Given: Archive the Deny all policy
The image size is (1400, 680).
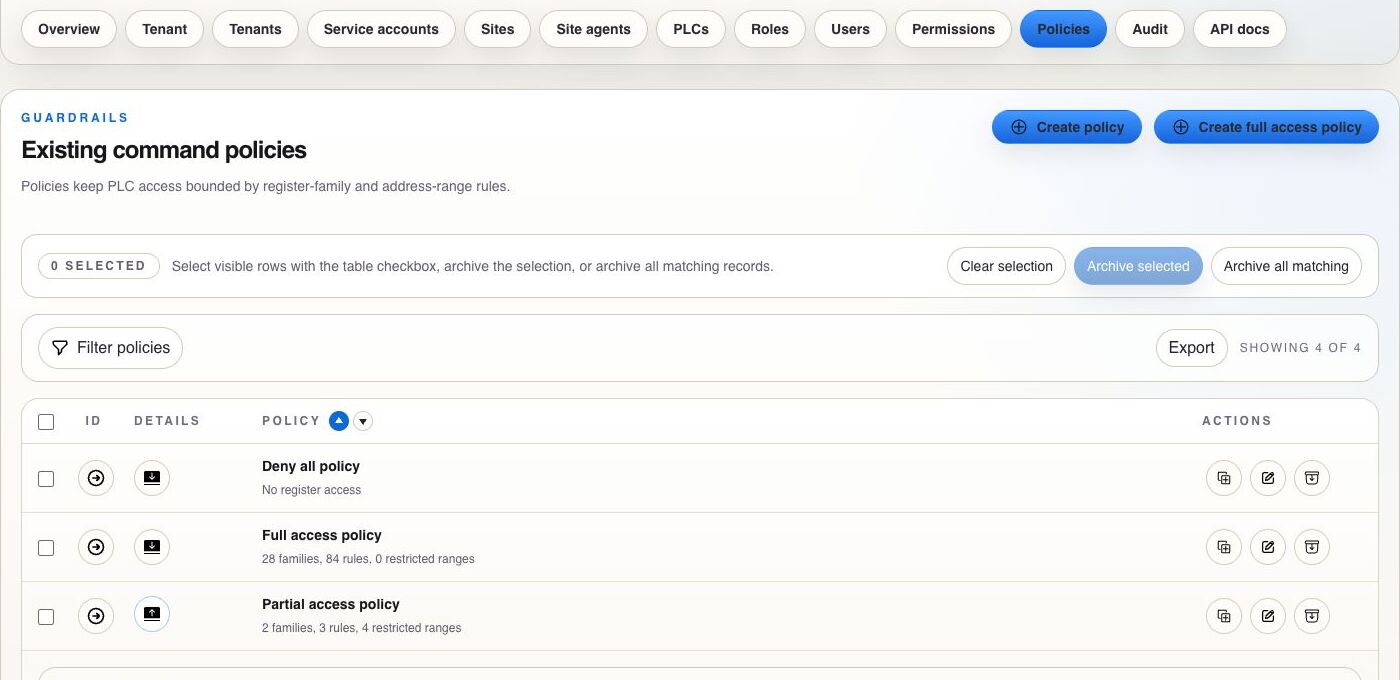Looking at the screenshot, I should pyautogui.click(x=1312, y=478).
